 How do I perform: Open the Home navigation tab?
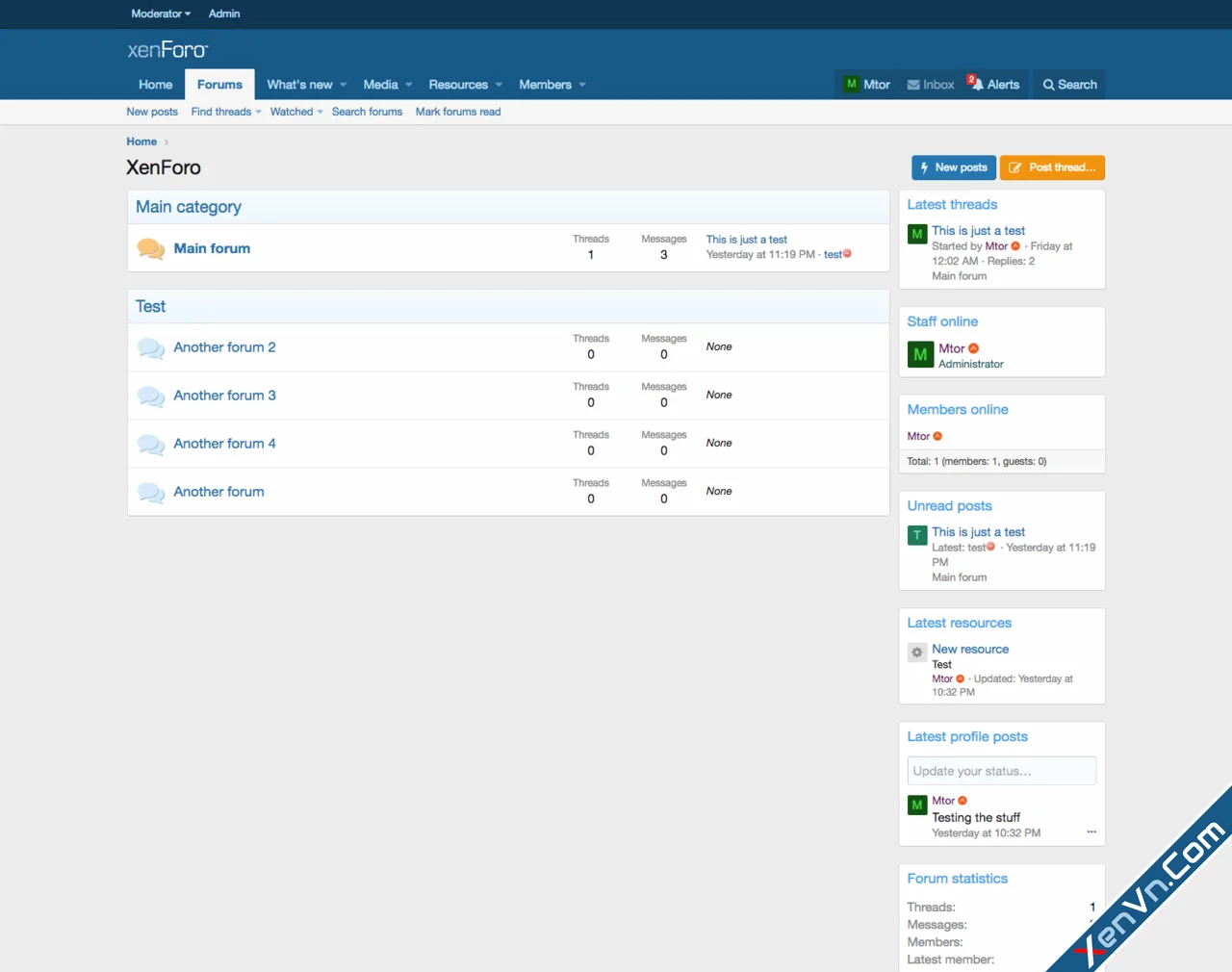[155, 85]
